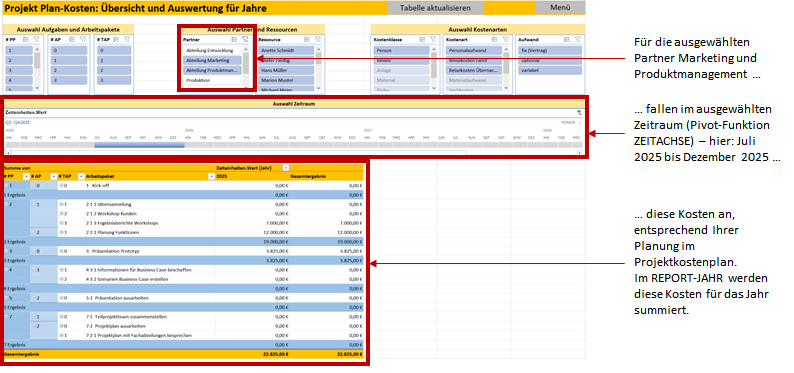
Task: Clear filter on the # PP slicer
Action: 36,39
